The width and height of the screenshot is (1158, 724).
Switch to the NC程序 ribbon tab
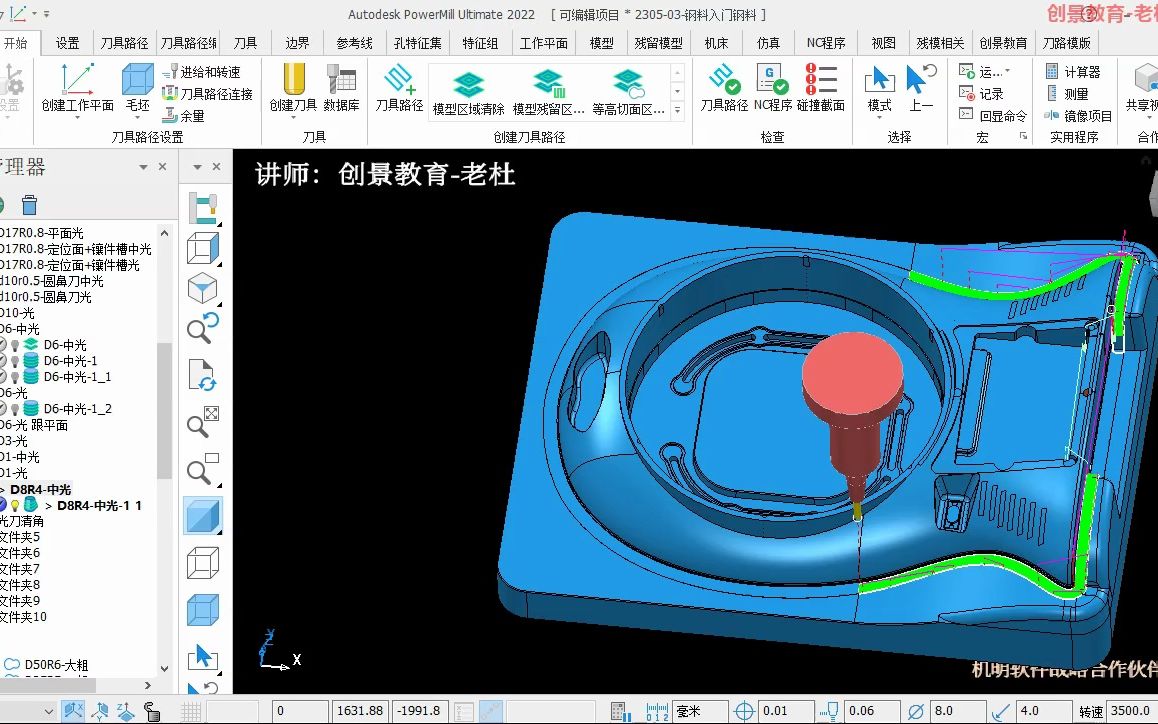tap(826, 43)
